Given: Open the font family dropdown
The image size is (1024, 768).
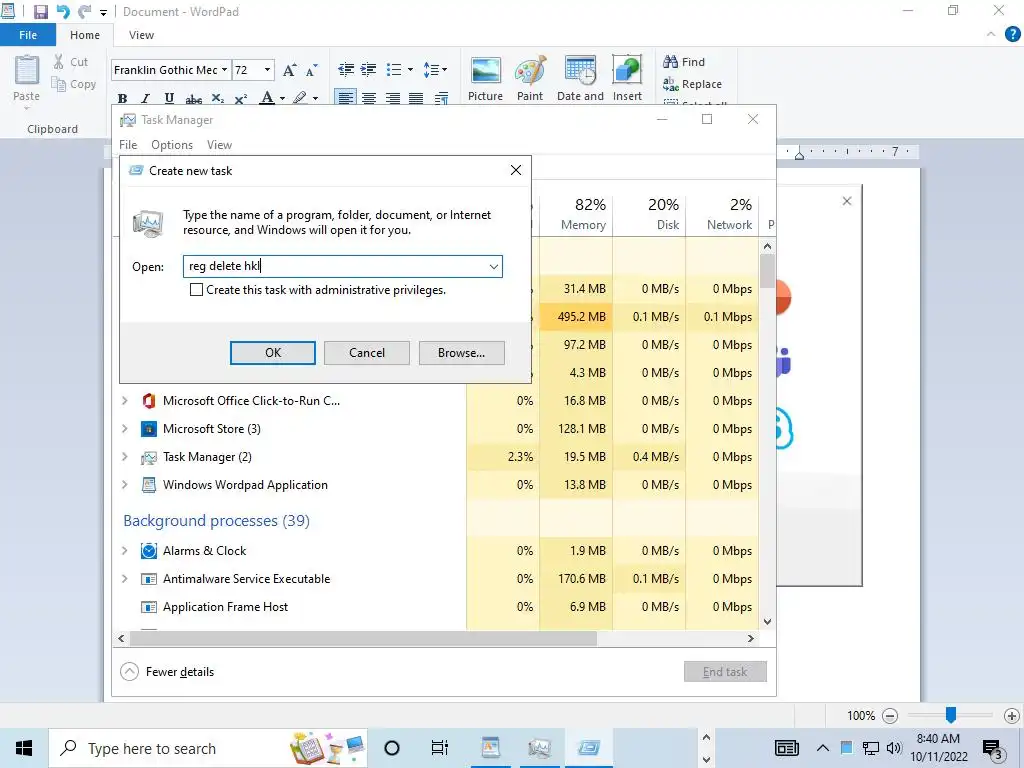Looking at the screenshot, I should pyautogui.click(x=224, y=70).
